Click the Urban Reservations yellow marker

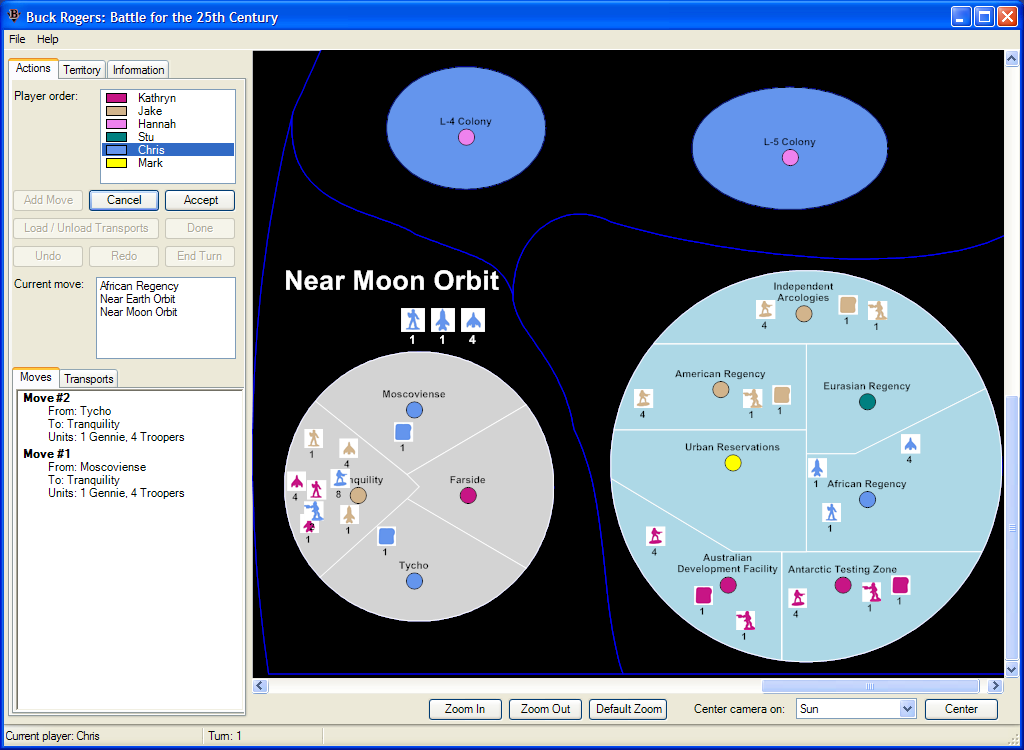point(733,463)
